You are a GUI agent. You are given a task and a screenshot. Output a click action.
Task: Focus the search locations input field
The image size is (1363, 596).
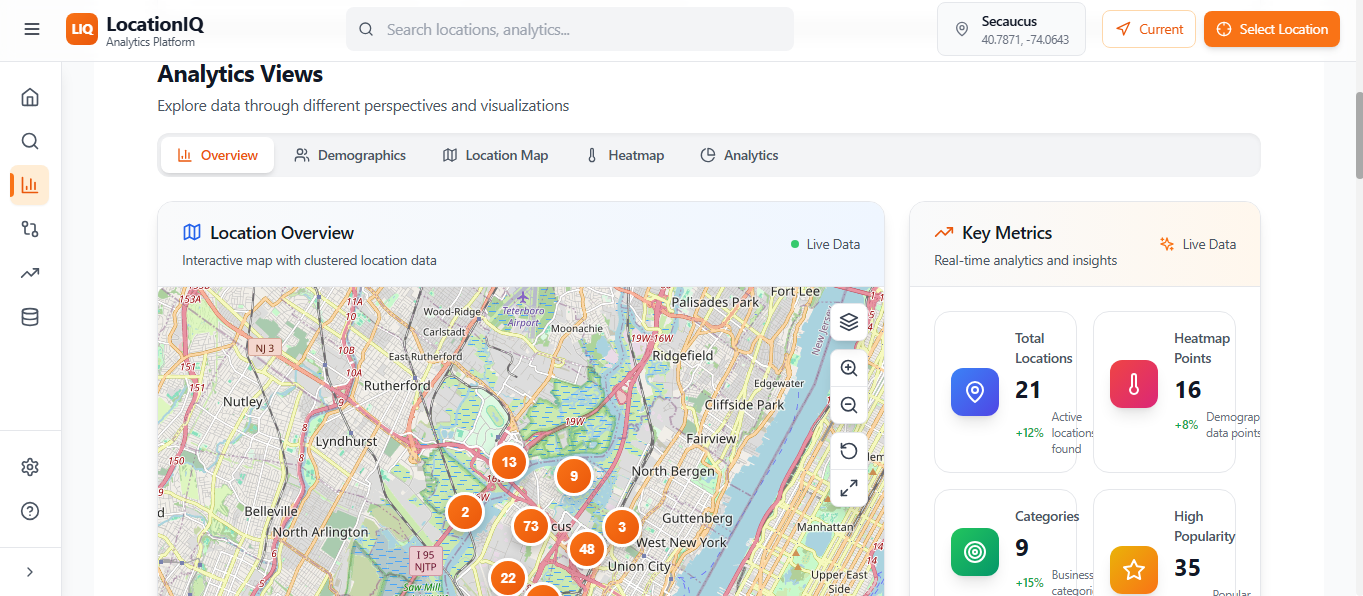(x=570, y=29)
